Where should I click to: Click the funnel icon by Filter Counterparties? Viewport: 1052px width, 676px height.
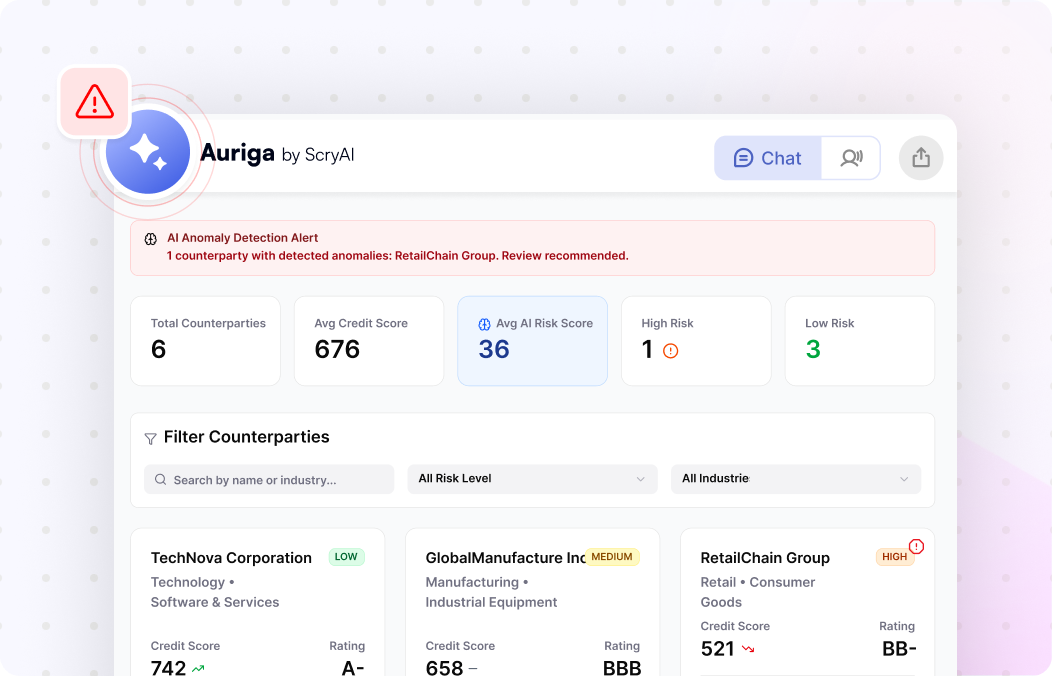tap(150, 439)
